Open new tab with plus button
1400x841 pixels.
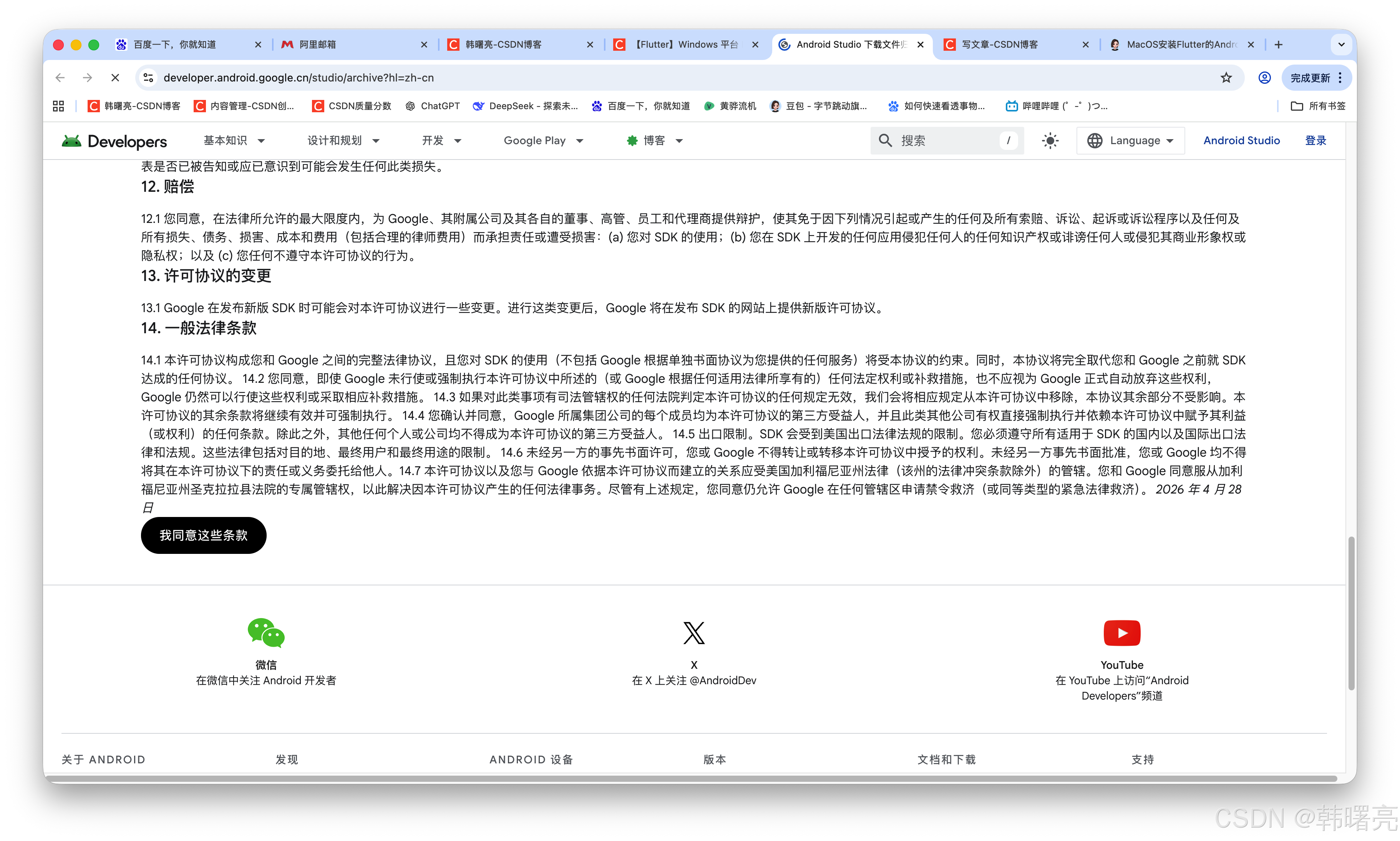coord(1278,45)
